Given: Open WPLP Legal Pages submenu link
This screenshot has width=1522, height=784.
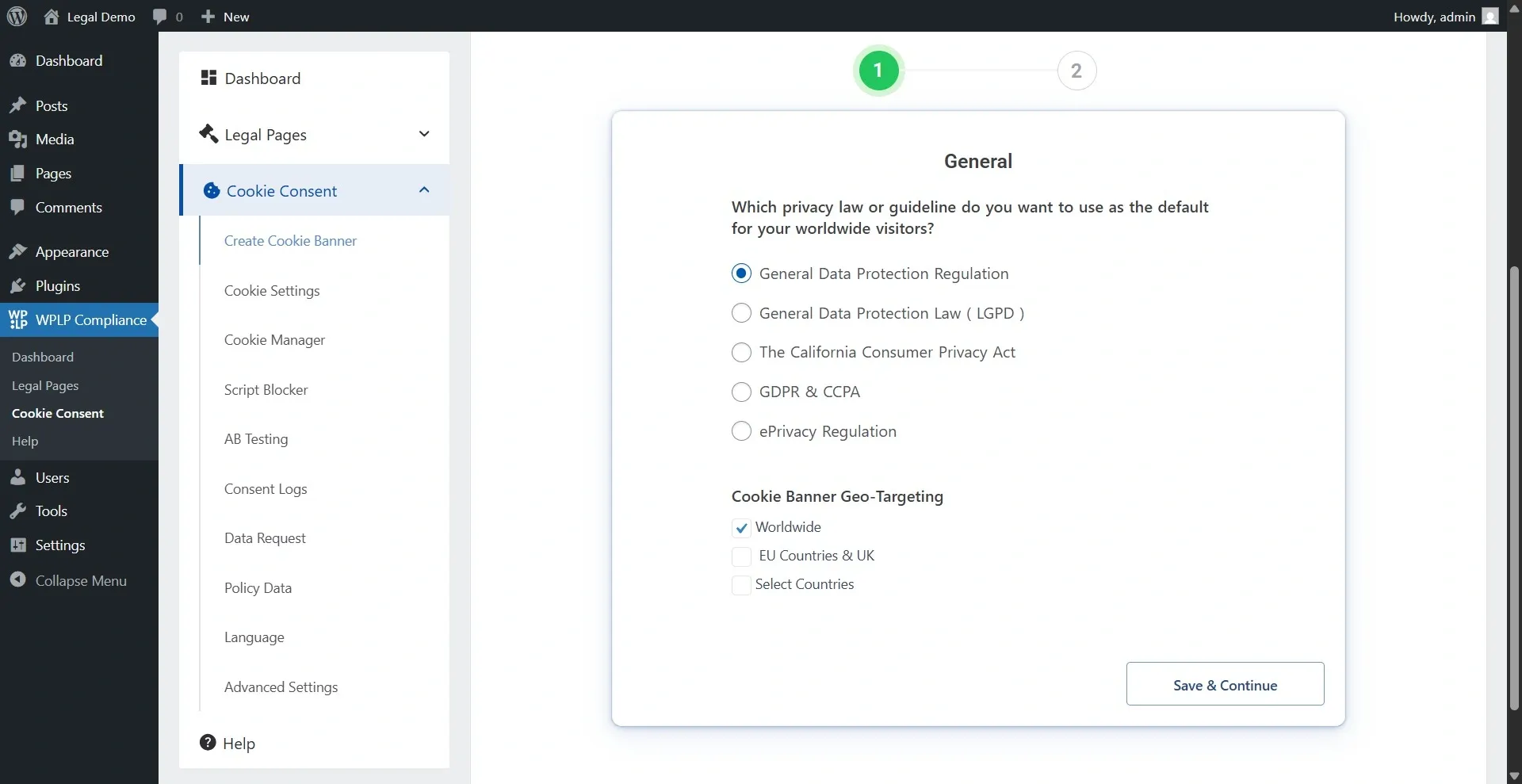Looking at the screenshot, I should [x=45, y=385].
